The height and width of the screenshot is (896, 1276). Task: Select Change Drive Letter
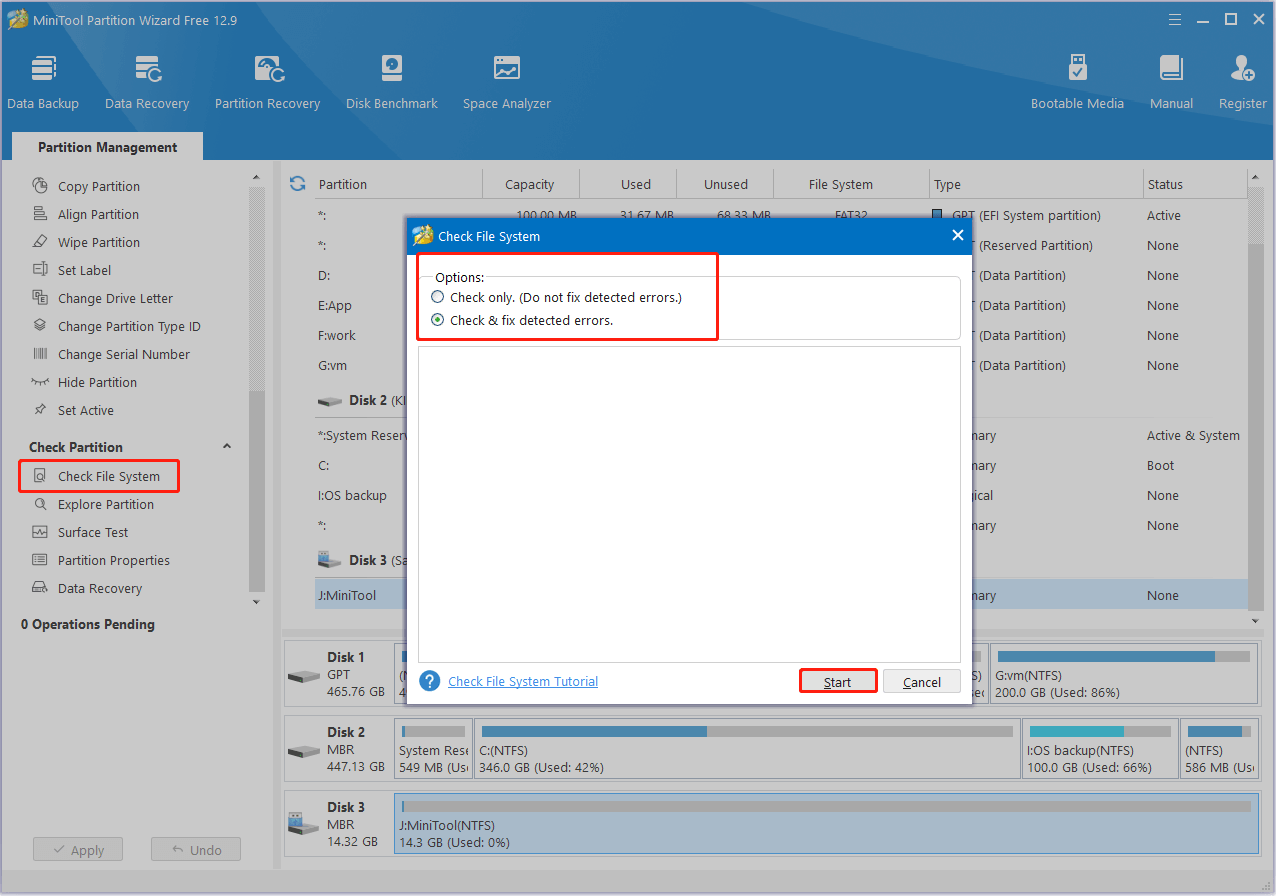pyautogui.click(x=115, y=298)
